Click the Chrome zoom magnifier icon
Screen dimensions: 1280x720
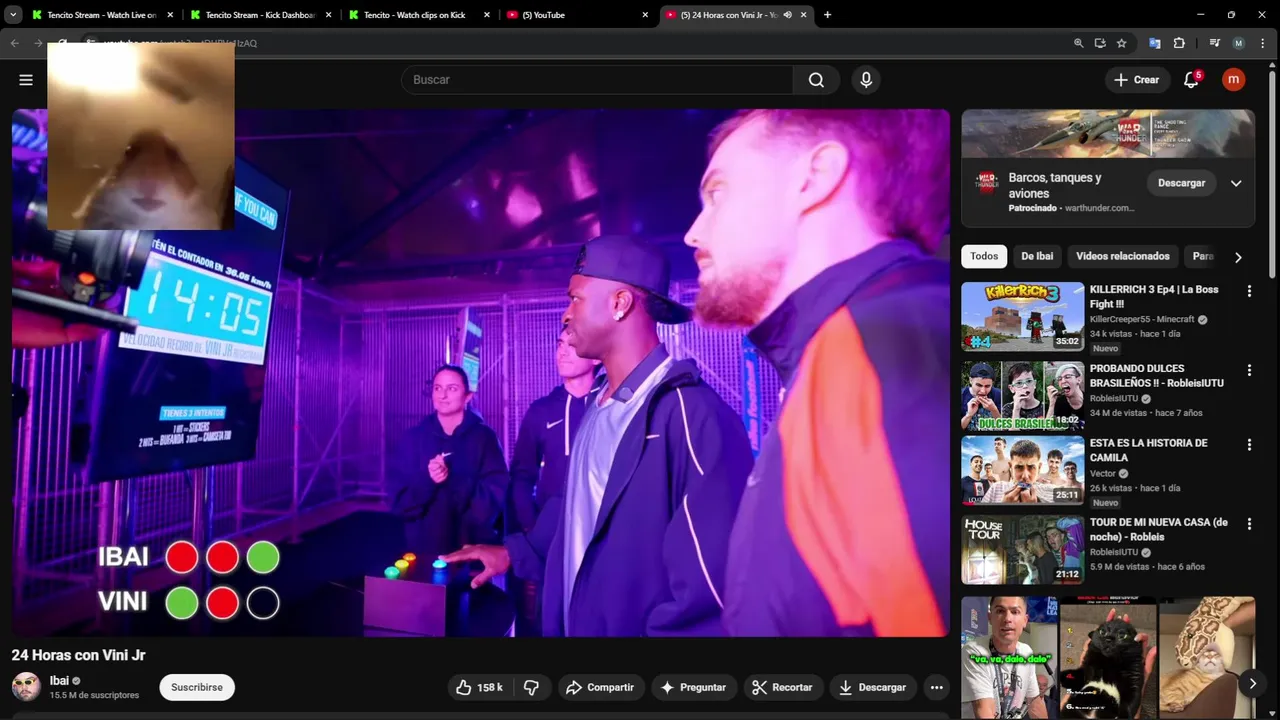pyautogui.click(x=1078, y=43)
